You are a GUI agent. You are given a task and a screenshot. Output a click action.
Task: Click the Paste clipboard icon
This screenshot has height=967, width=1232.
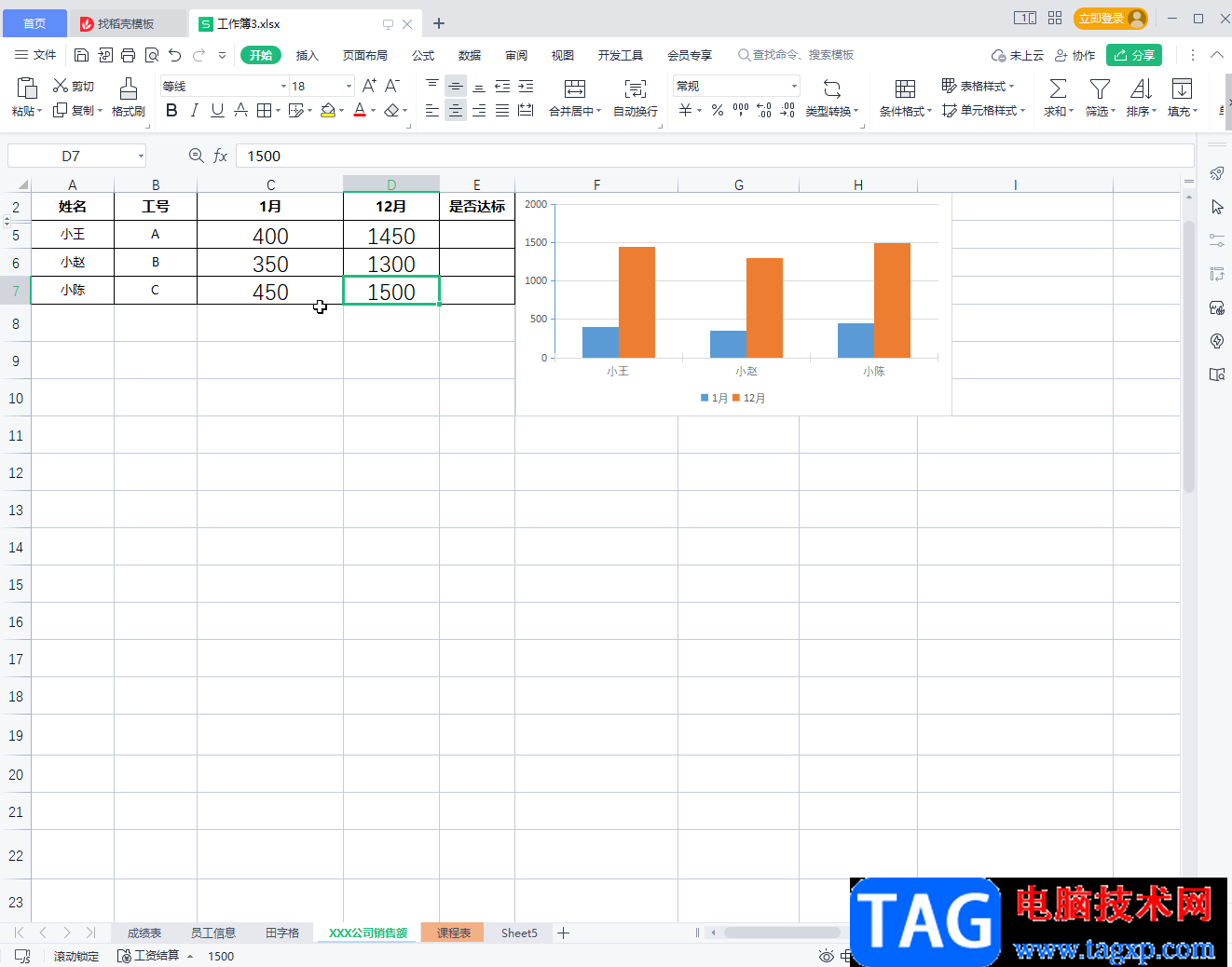[27, 89]
